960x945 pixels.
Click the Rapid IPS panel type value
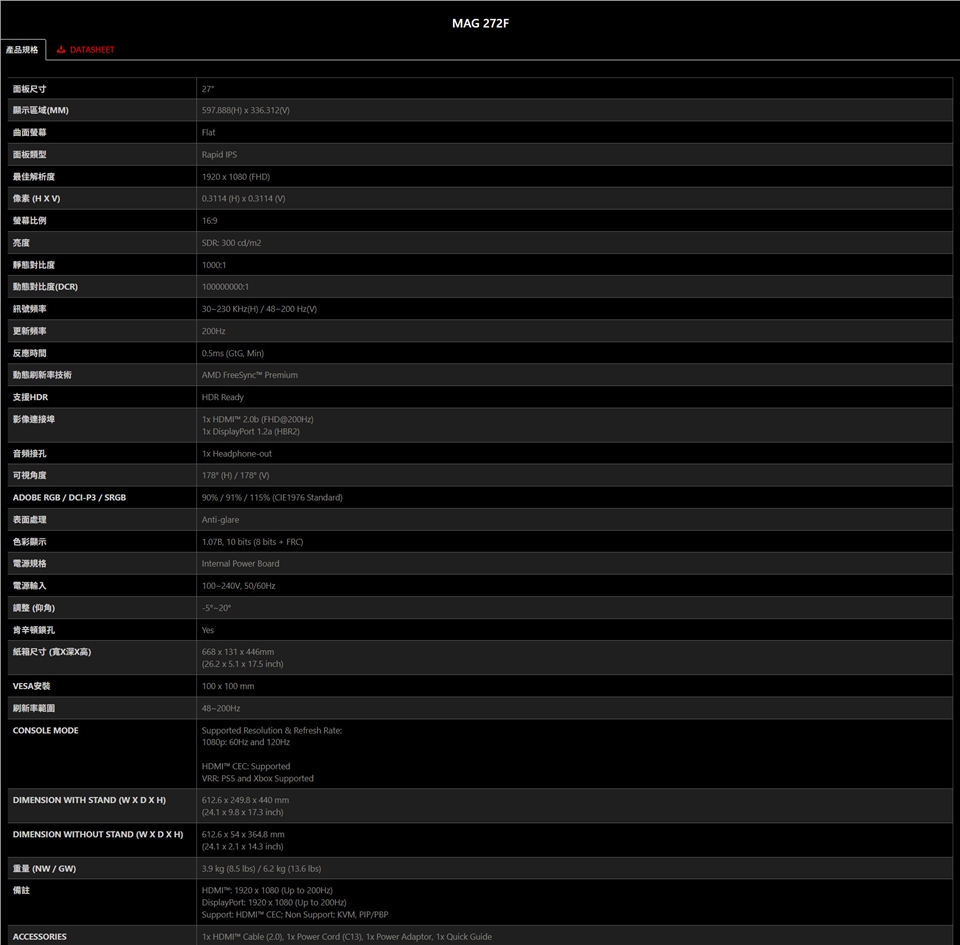[219, 155]
